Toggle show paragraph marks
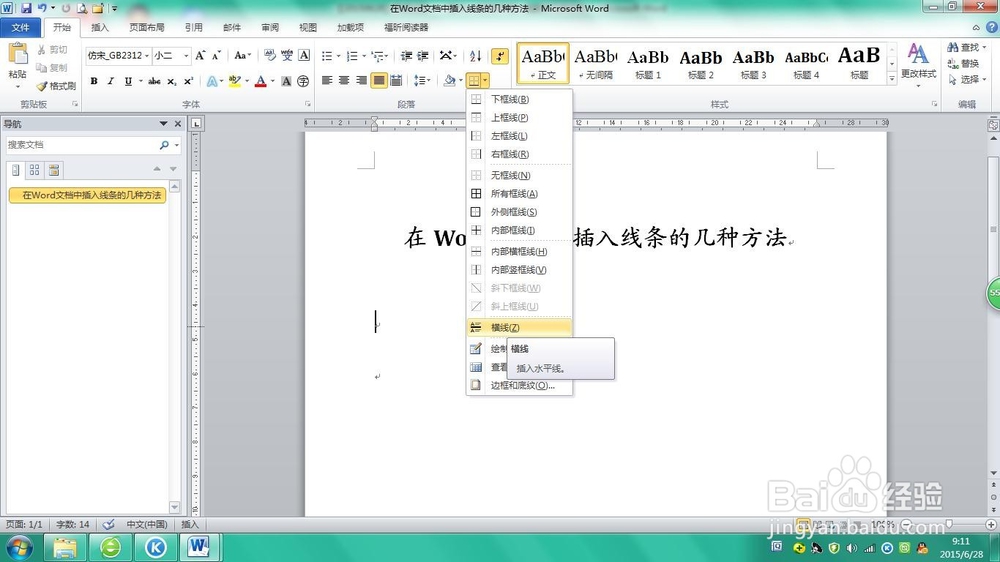The height and width of the screenshot is (562, 1000). coord(500,56)
